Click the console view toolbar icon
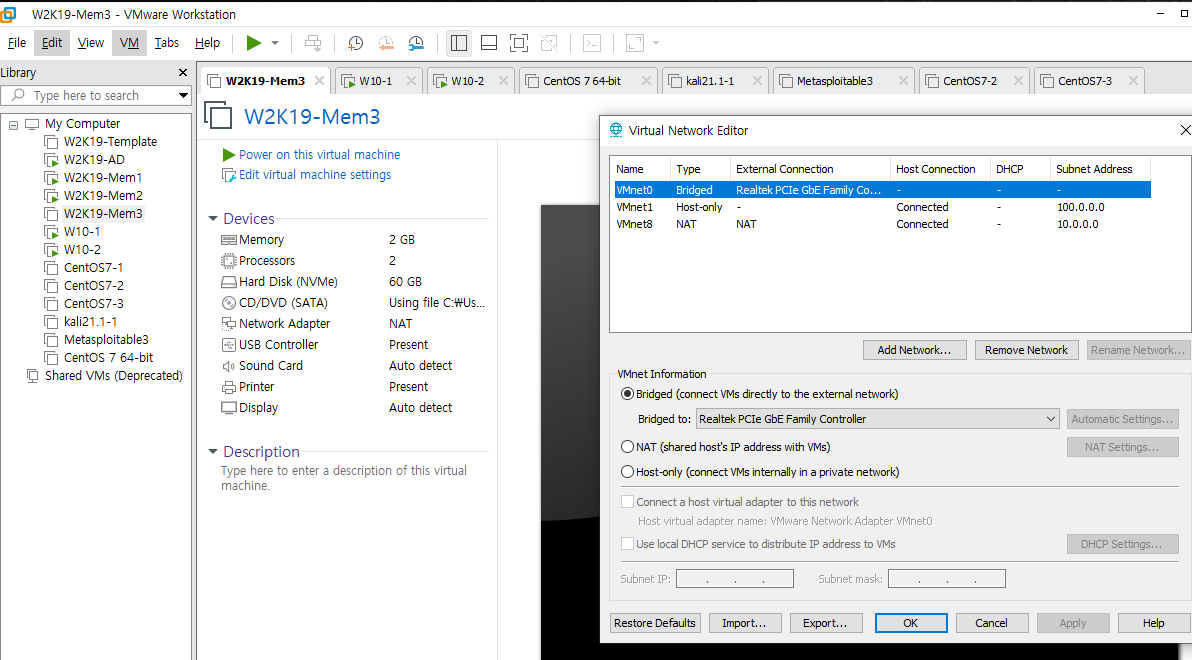Image resolution: width=1192 pixels, height=660 pixels. point(592,43)
